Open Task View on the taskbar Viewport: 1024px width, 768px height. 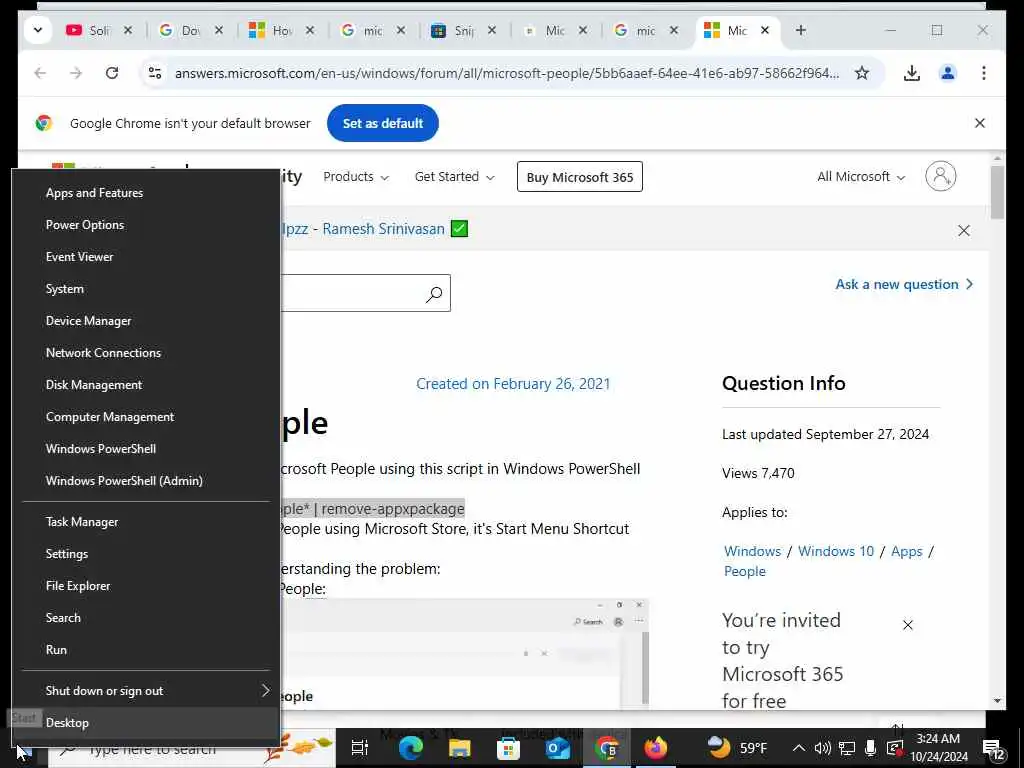pos(360,748)
